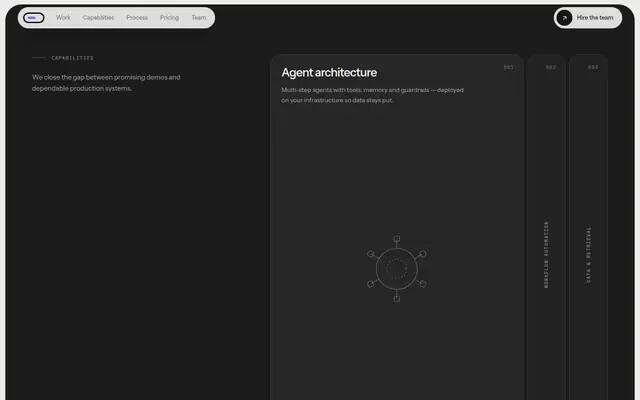The width and height of the screenshot is (640, 400).
Task: Navigate to the Pricing section
Action: click(169, 18)
